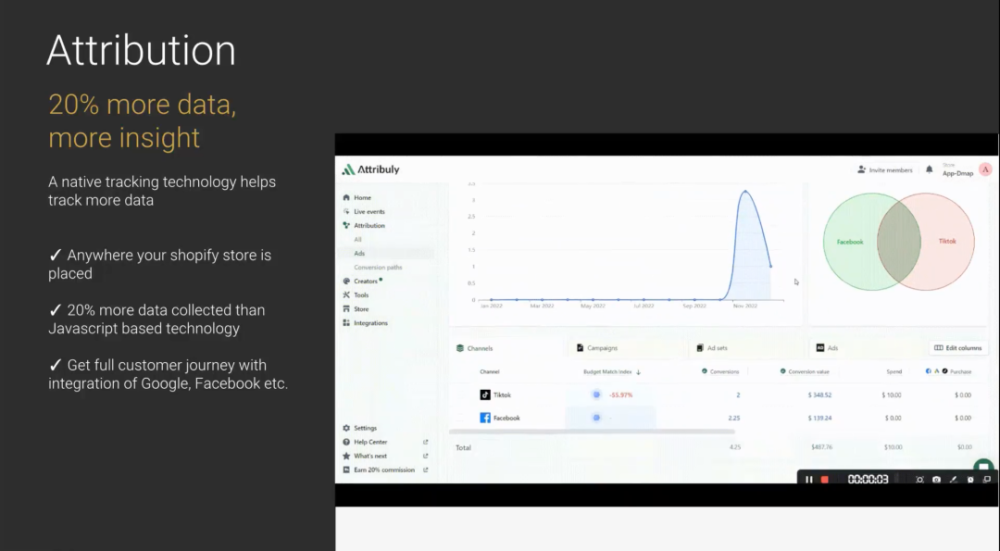
Task: Pause the screen recording
Action: pos(809,480)
